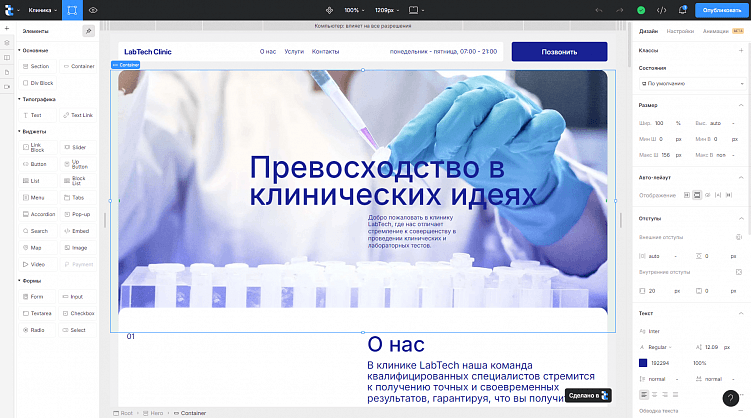
Task: Align text left
Action: point(644,395)
